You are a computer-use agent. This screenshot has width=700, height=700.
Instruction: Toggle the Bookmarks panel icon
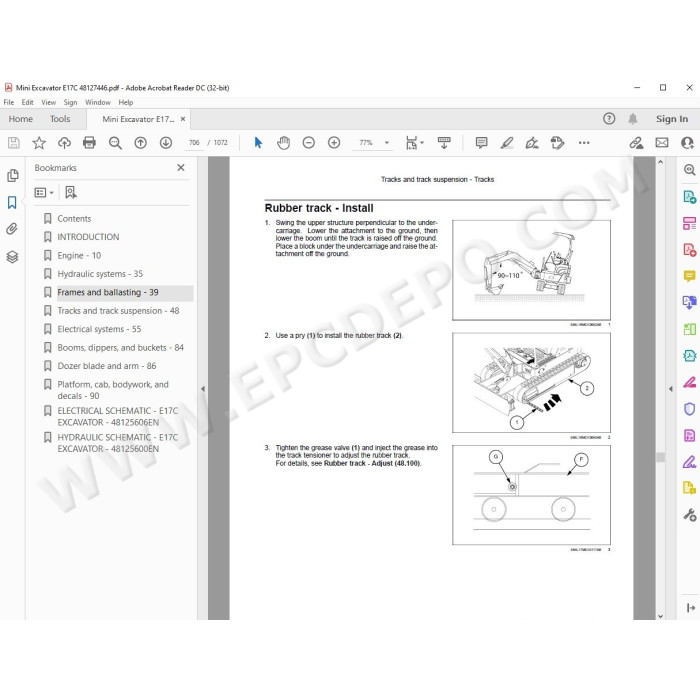coord(12,203)
